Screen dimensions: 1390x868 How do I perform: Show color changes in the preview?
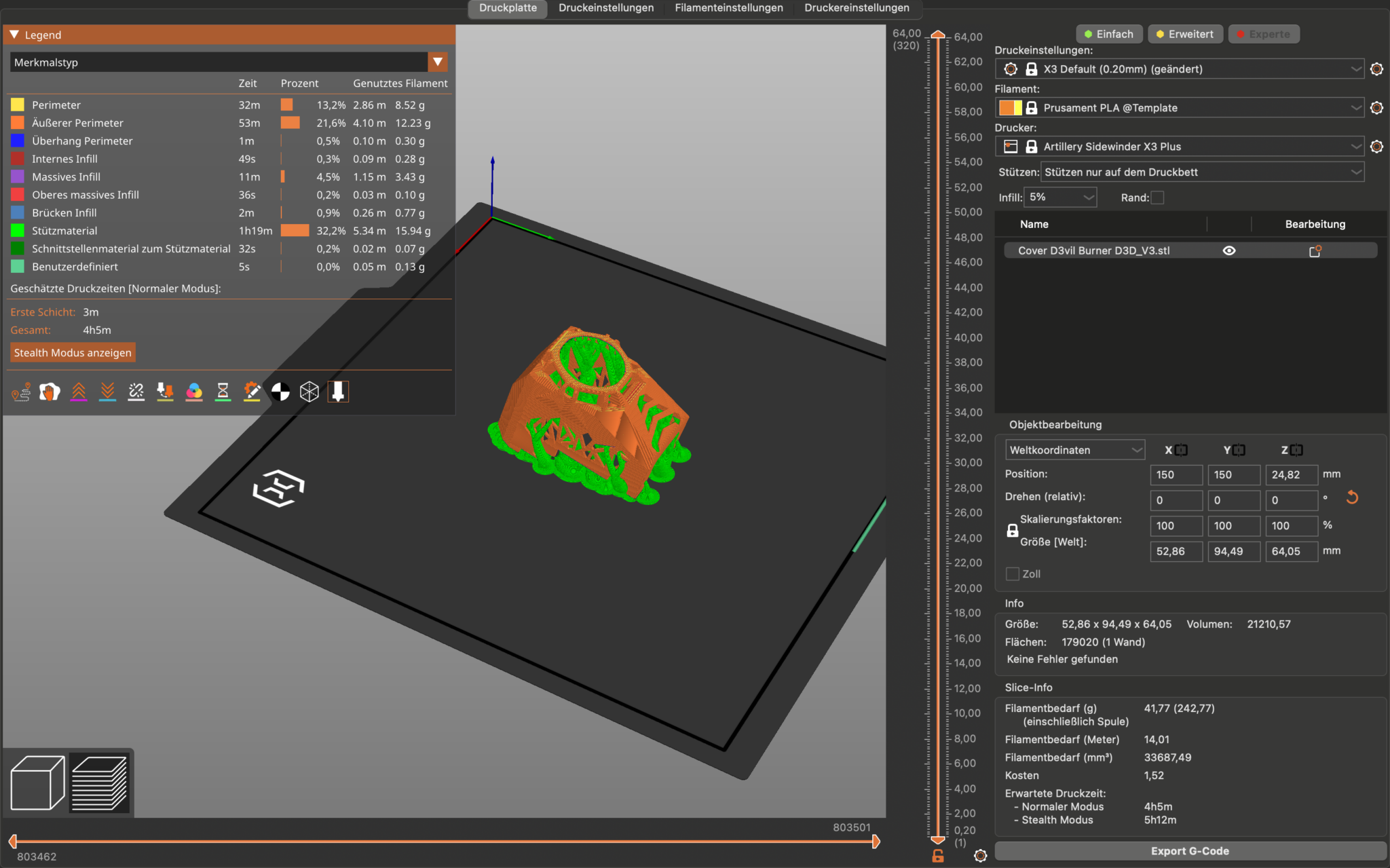click(x=194, y=392)
